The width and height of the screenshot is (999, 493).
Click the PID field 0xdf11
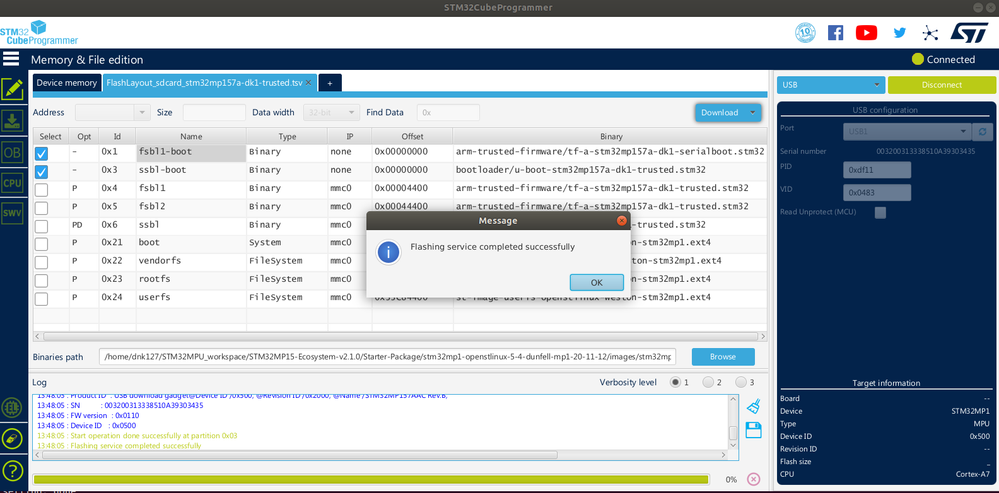[877, 170]
